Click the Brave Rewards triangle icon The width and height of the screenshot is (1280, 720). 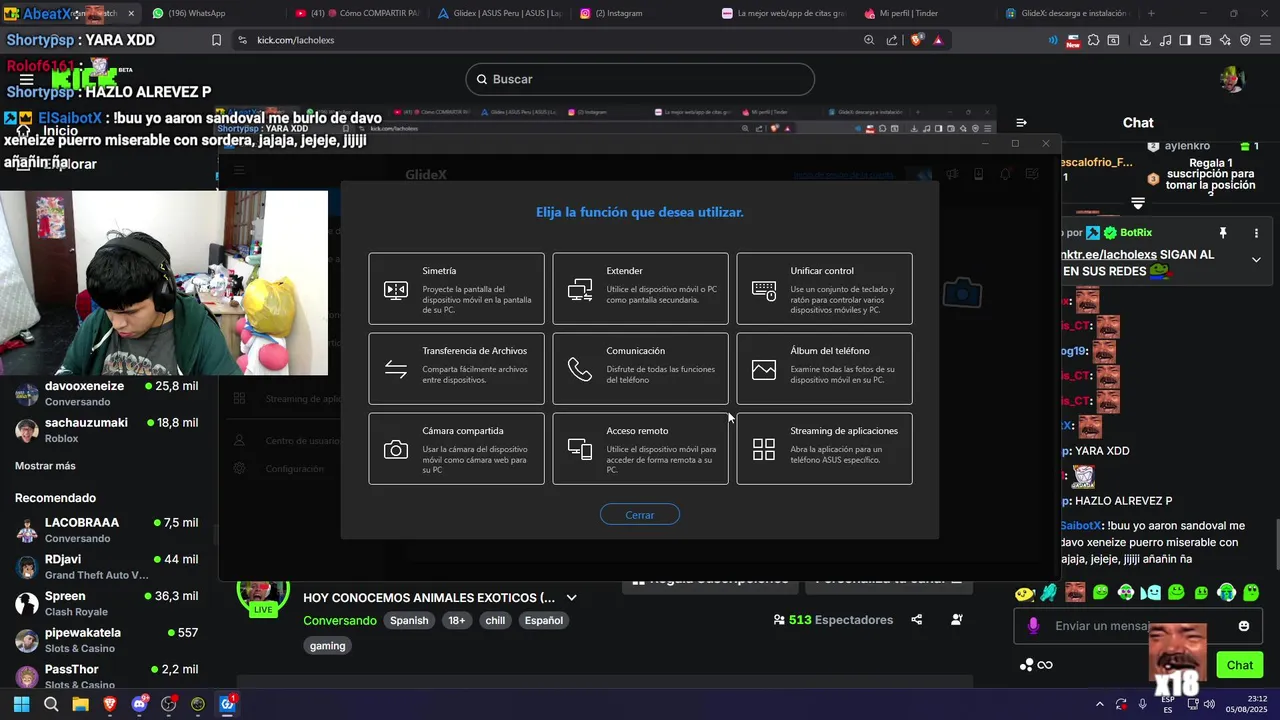point(938,40)
